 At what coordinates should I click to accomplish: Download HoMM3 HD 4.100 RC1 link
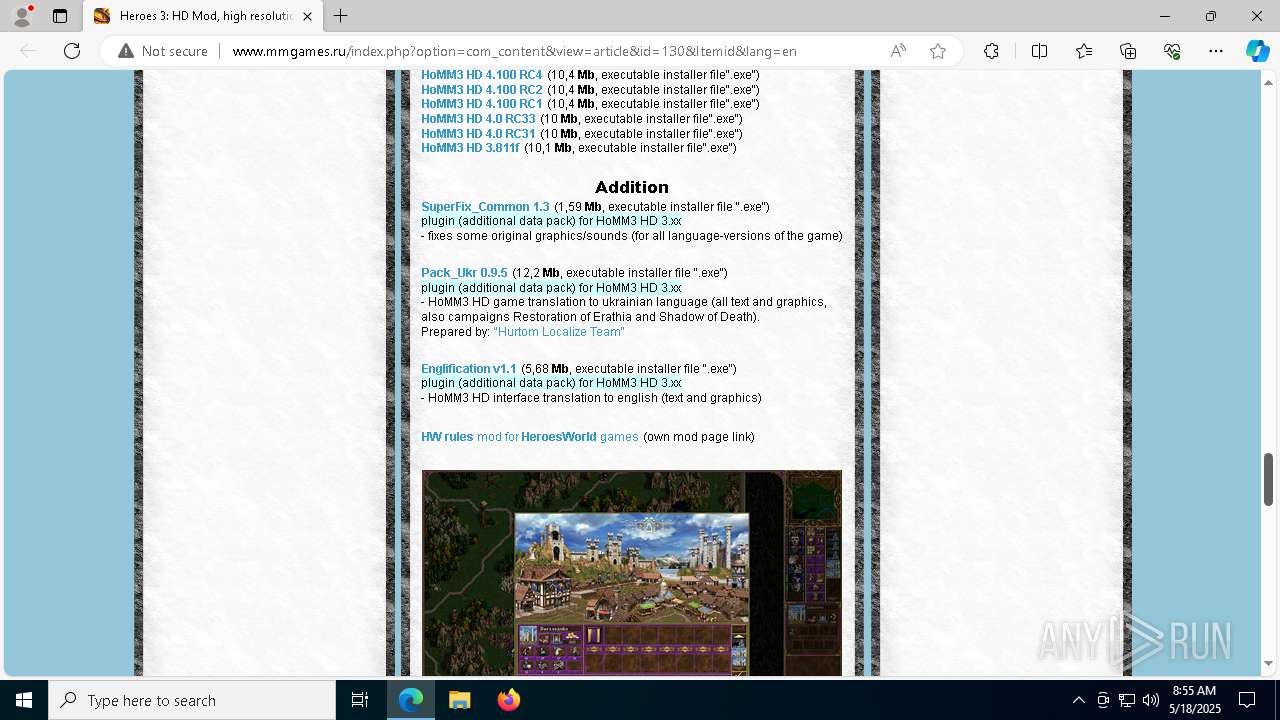point(481,104)
